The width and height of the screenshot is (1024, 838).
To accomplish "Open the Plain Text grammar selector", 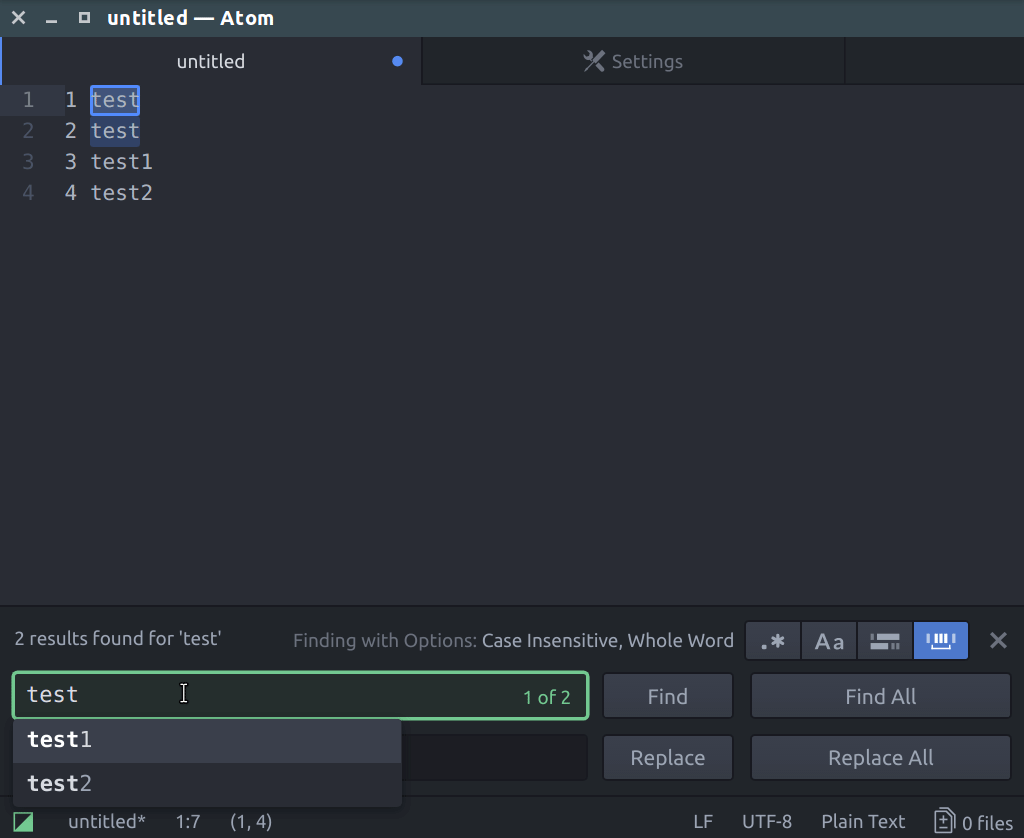I will click(862, 820).
